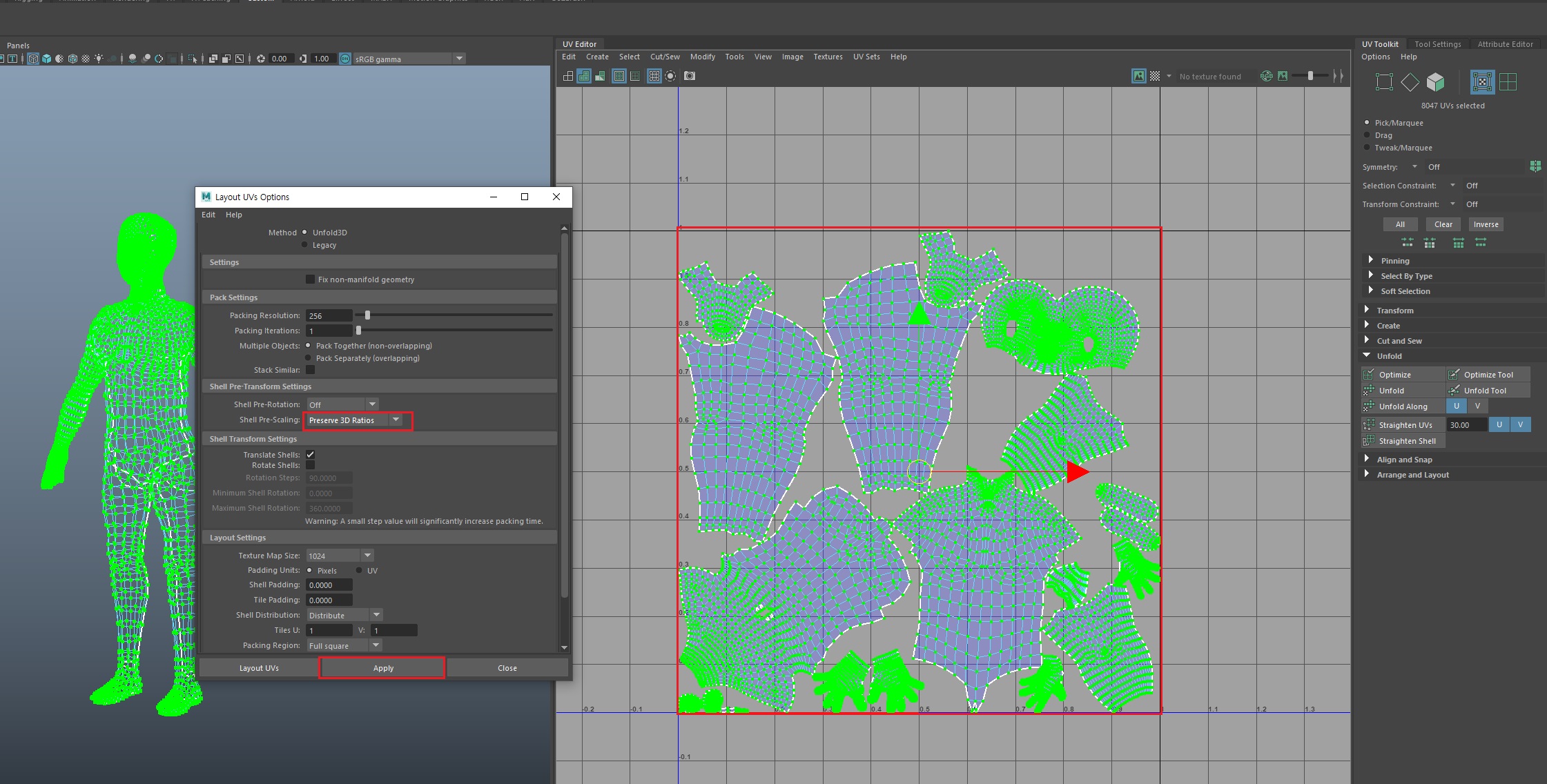Viewport: 1547px width, 784px height.
Task: Expand the Align and Snap section
Action: pos(1404,460)
